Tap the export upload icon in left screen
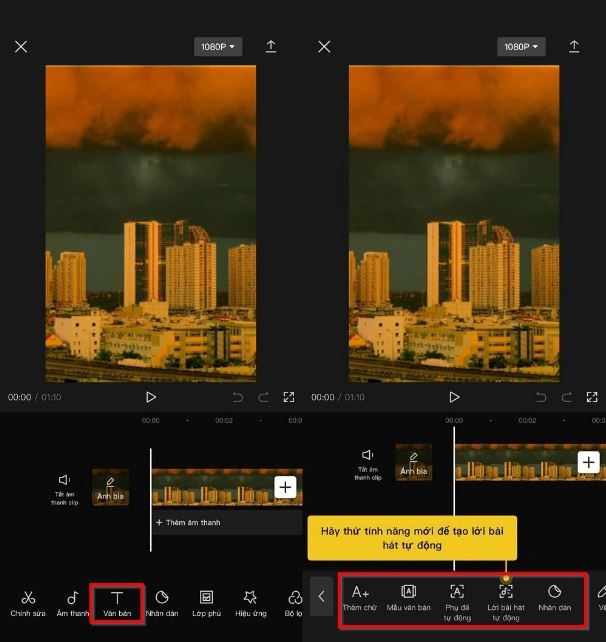Image resolution: width=606 pixels, height=642 pixels. 271,46
